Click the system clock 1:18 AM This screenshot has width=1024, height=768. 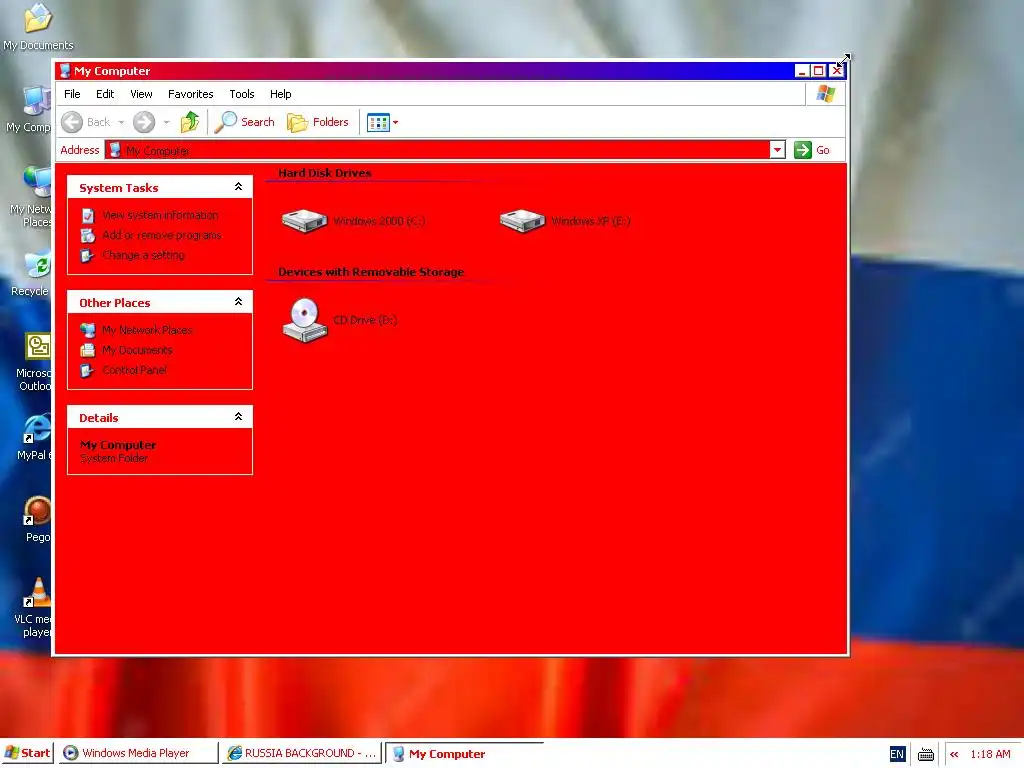[x=990, y=754]
